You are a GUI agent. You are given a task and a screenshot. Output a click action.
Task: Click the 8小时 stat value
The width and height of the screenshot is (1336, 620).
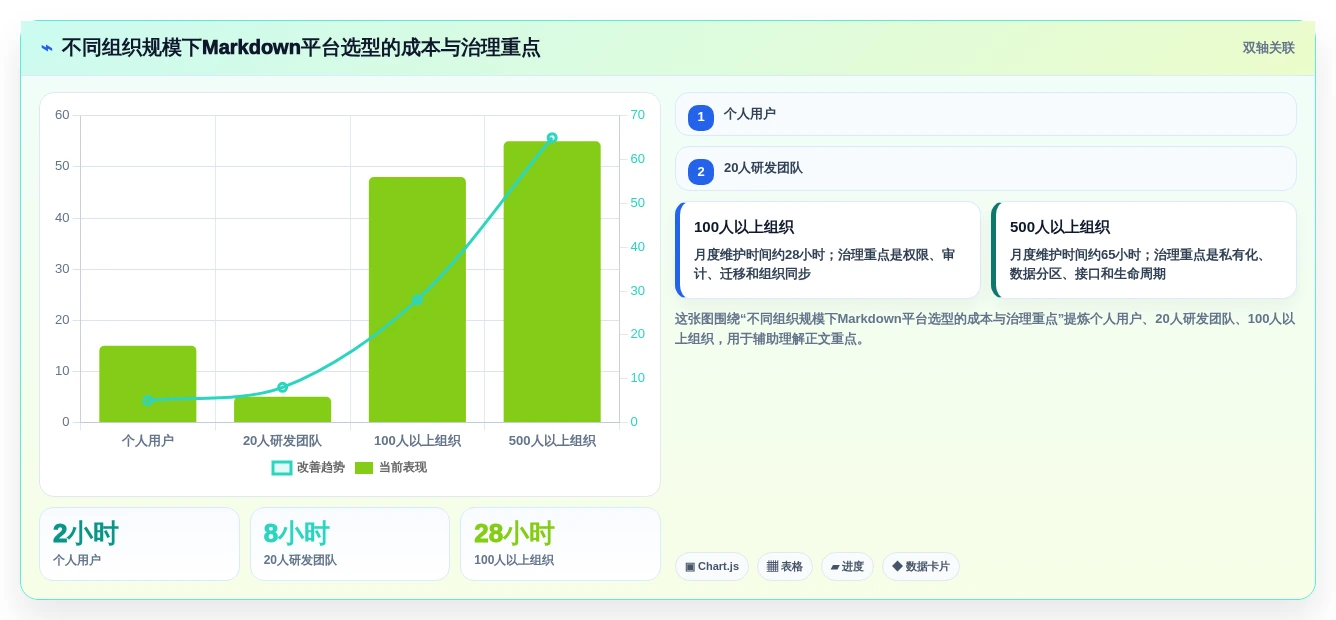(x=297, y=533)
